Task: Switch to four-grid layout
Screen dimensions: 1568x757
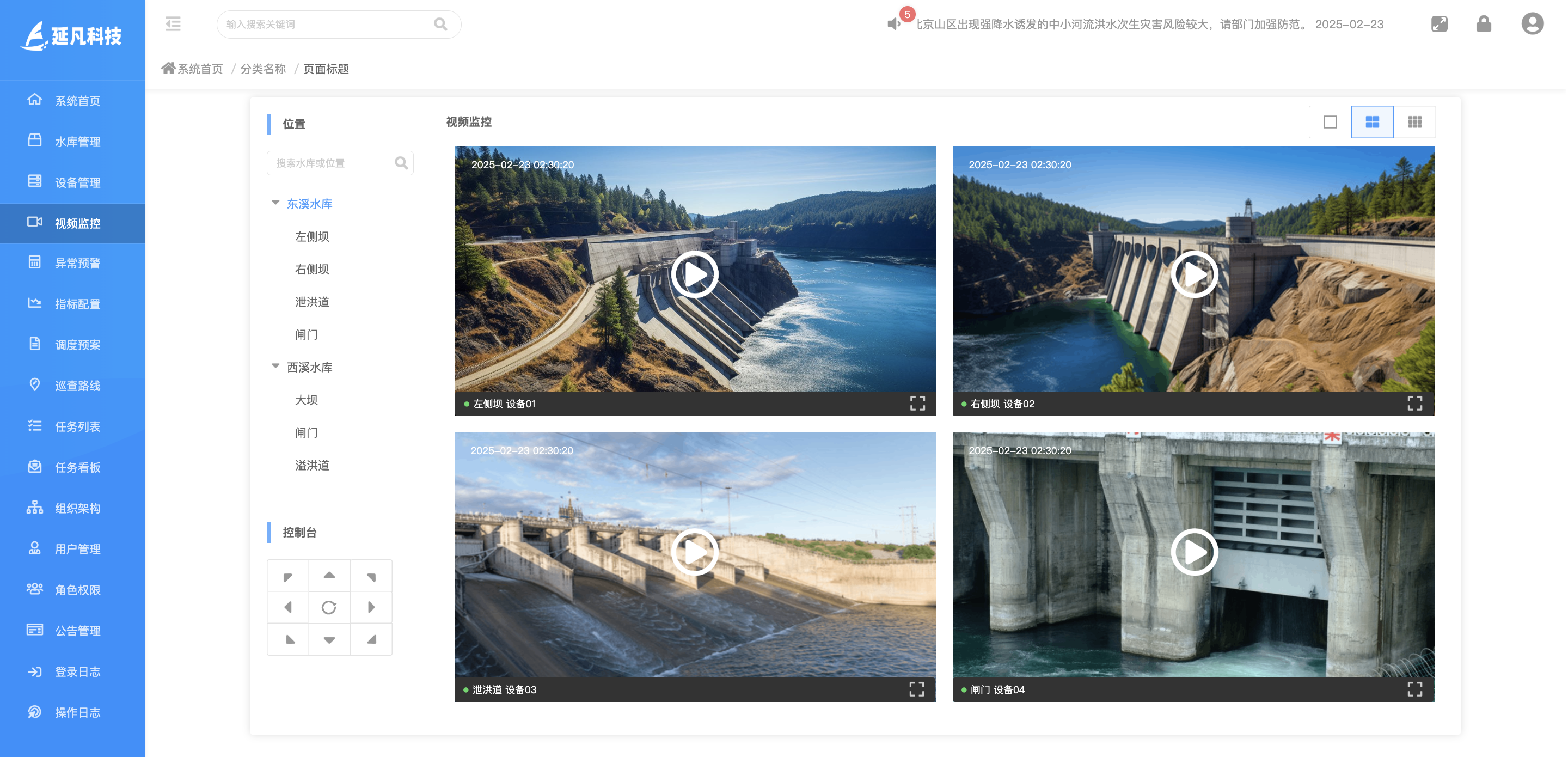Action: [x=1372, y=123]
